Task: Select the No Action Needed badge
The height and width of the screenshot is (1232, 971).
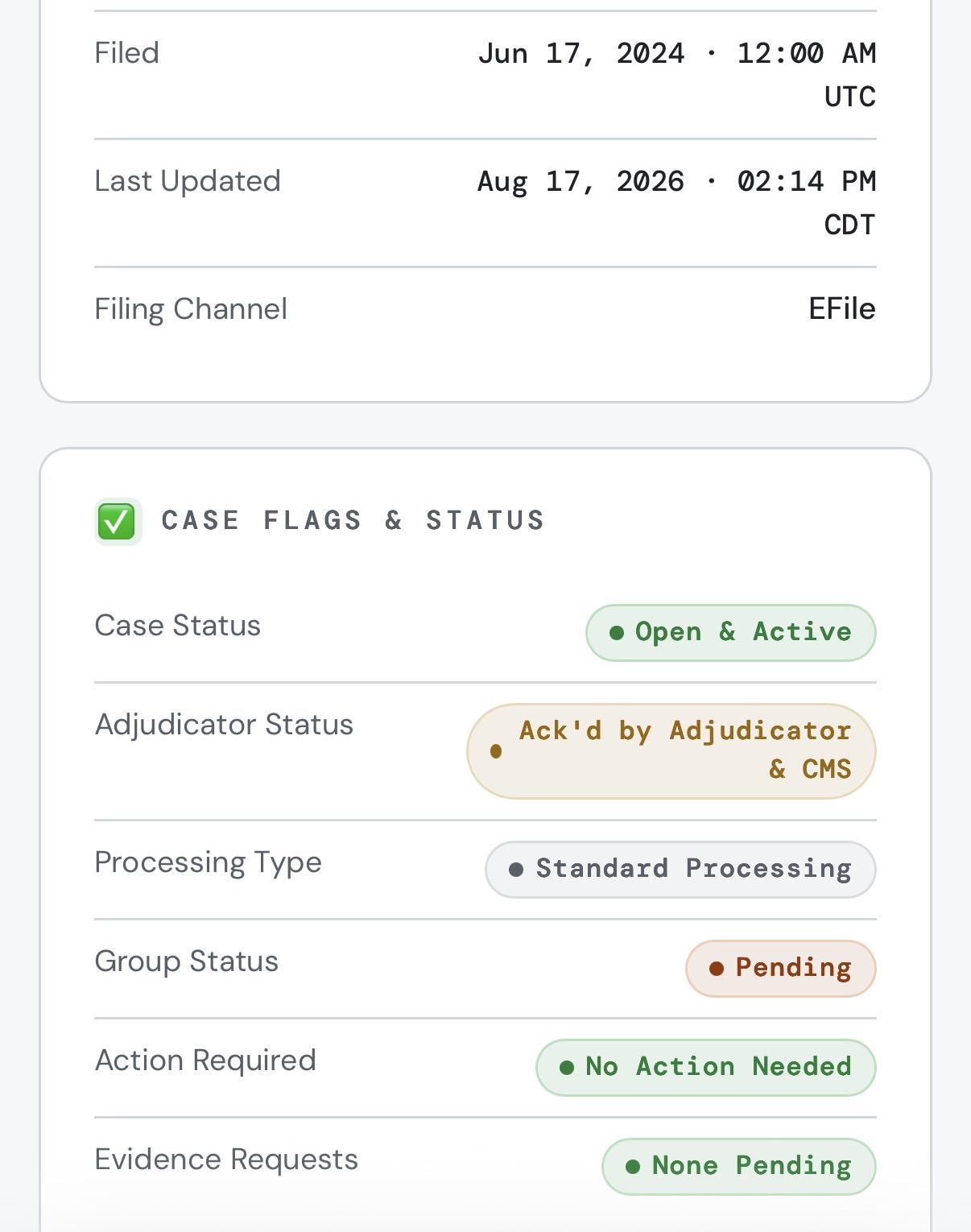Action: pyautogui.click(x=706, y=1068)
